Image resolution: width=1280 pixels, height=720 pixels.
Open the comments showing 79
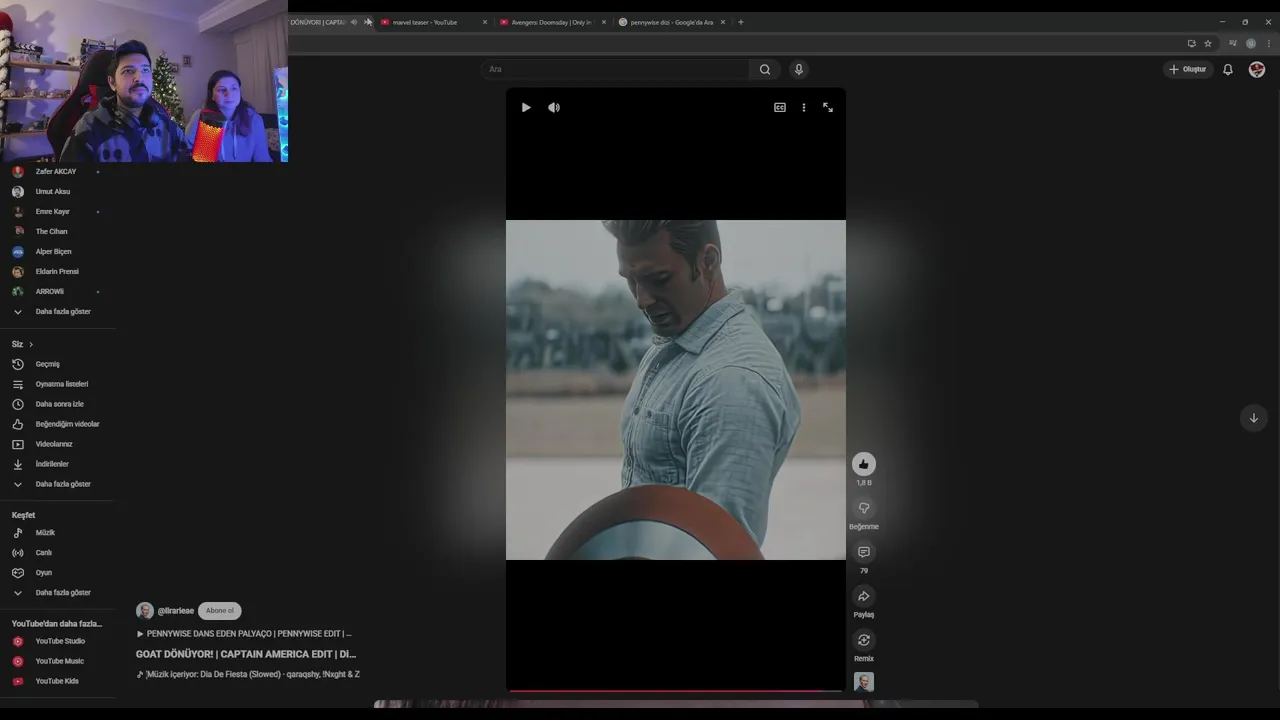pos(864,552)
